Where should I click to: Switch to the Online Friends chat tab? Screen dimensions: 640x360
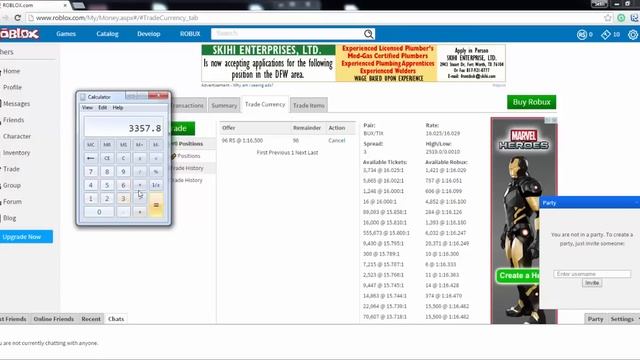53,319
